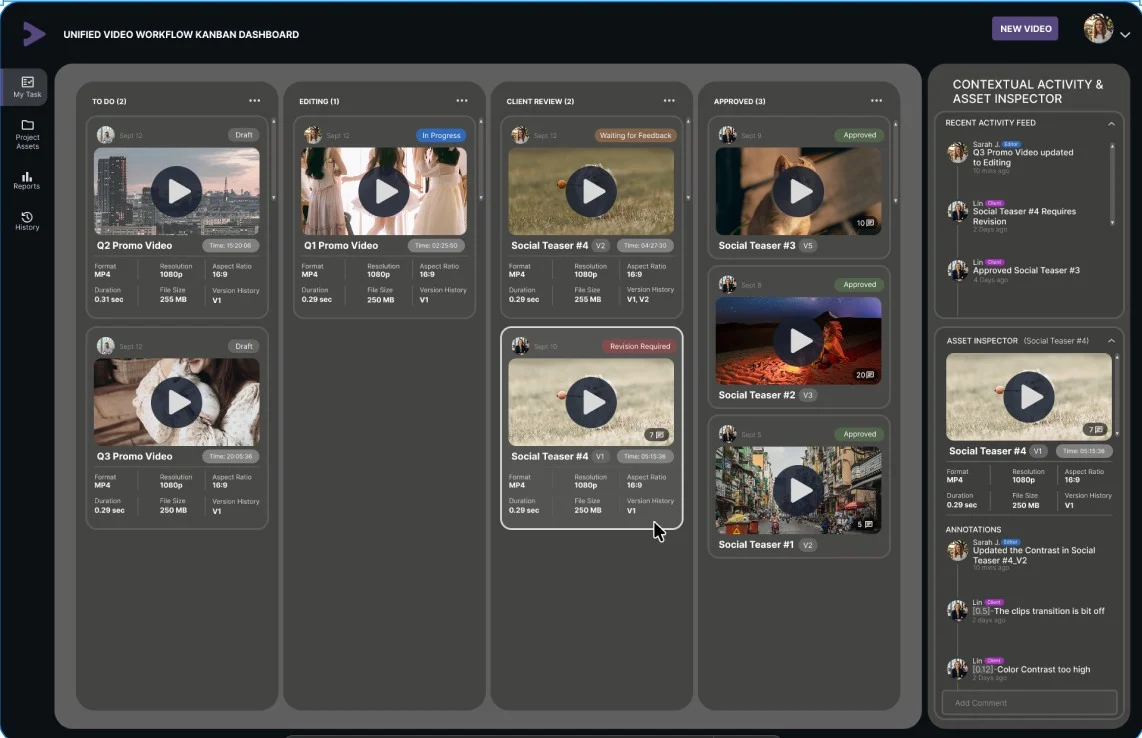Open the My Task sidebar section
The height and width of the screenshot is (738, 1142).
click(x=26, y=87)
